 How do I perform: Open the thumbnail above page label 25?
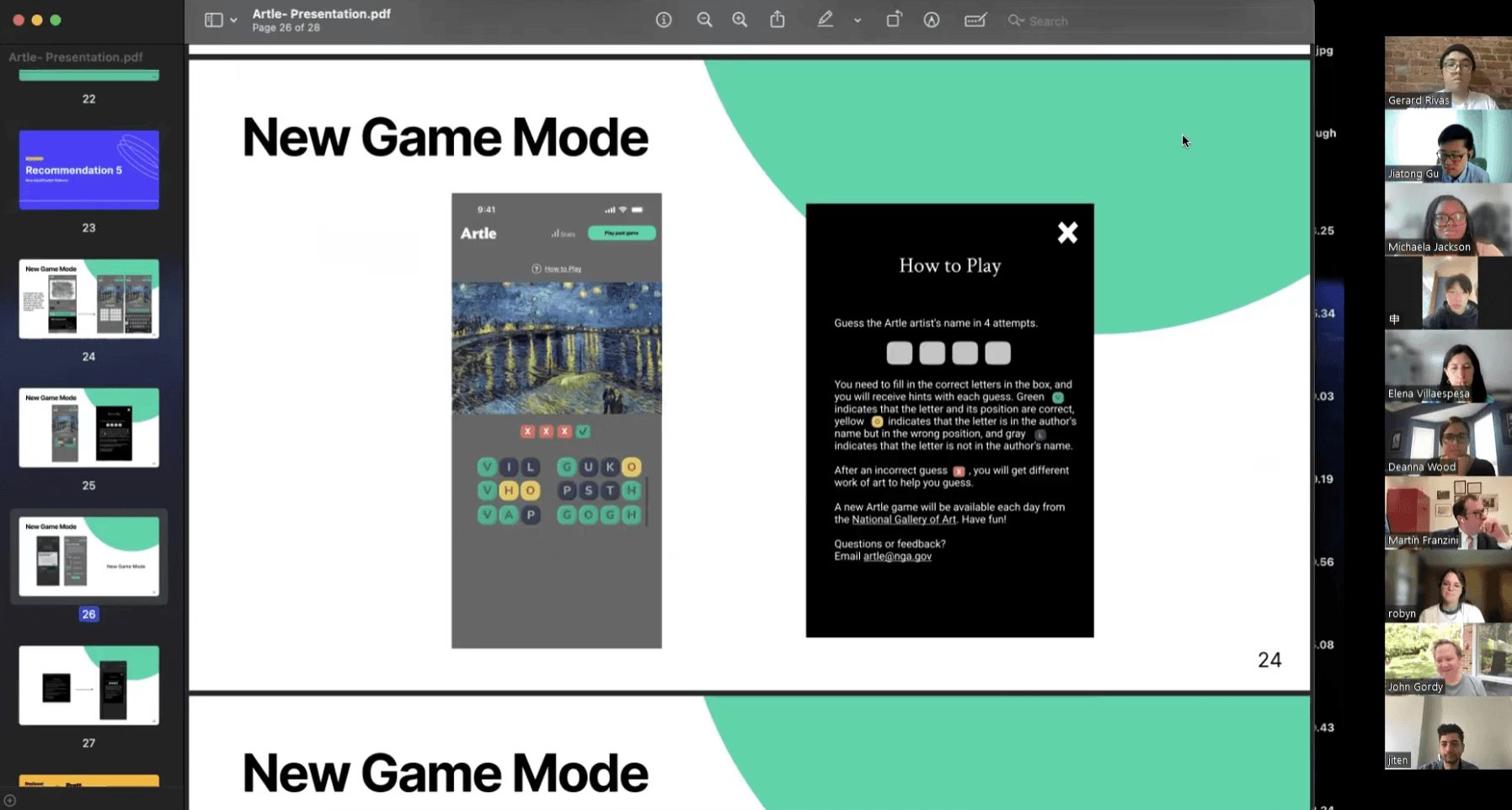[89, 428]
